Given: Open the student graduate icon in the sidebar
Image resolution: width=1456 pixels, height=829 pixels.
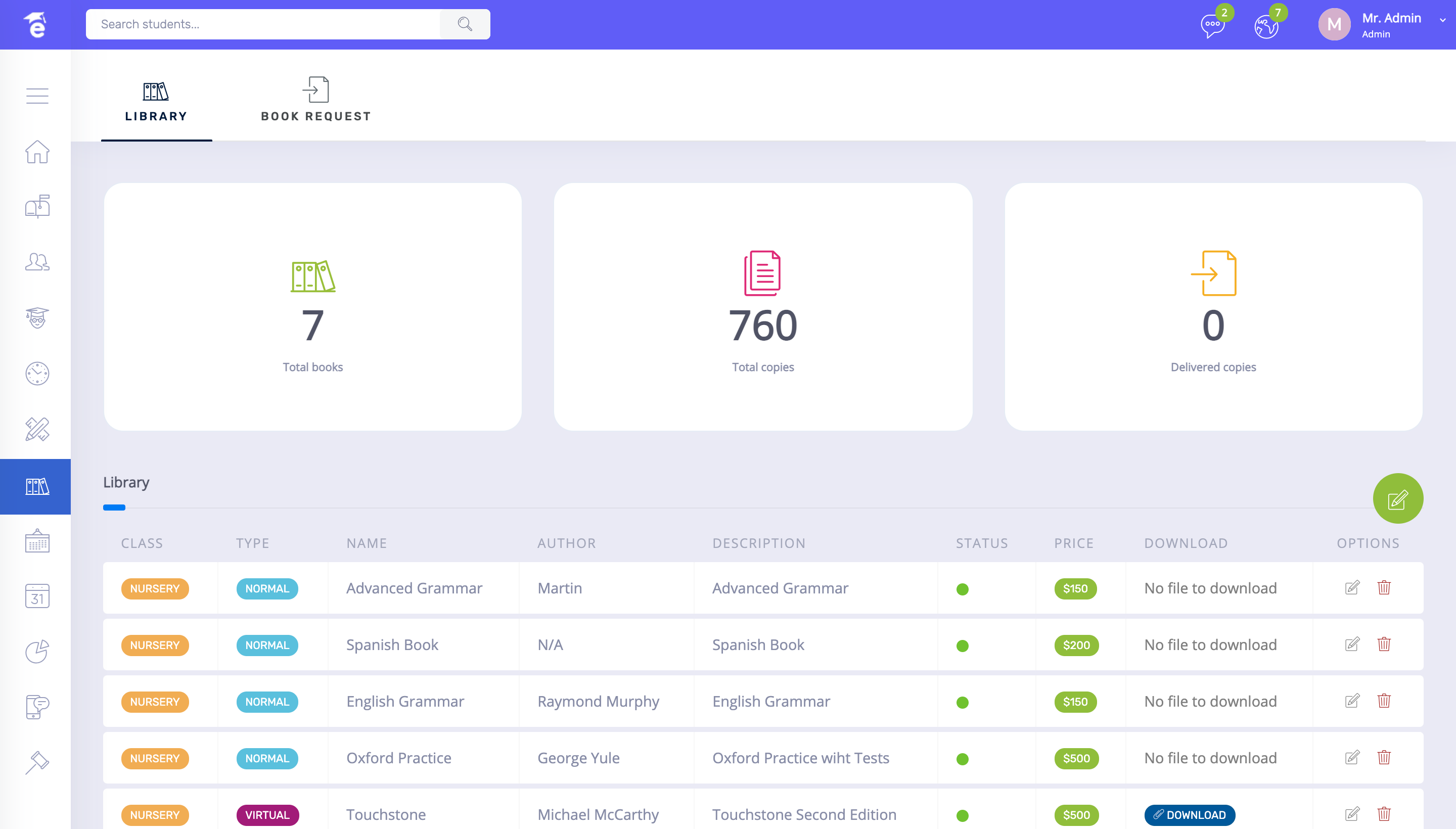Looking at the screenshot, I should [37, 318].
